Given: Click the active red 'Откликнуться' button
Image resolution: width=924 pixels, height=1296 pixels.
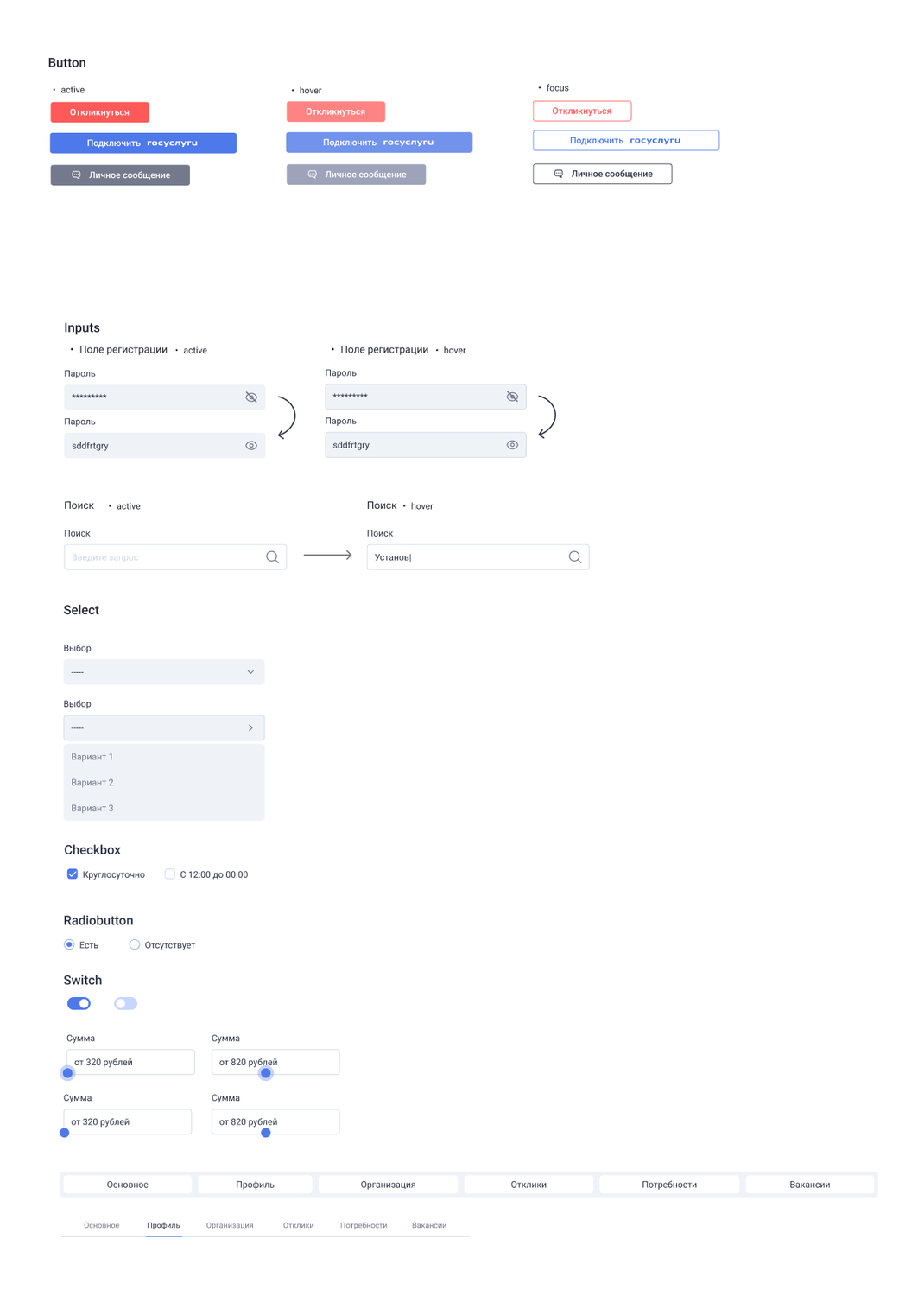Looking at the screenshot, I should click(99, 112).
